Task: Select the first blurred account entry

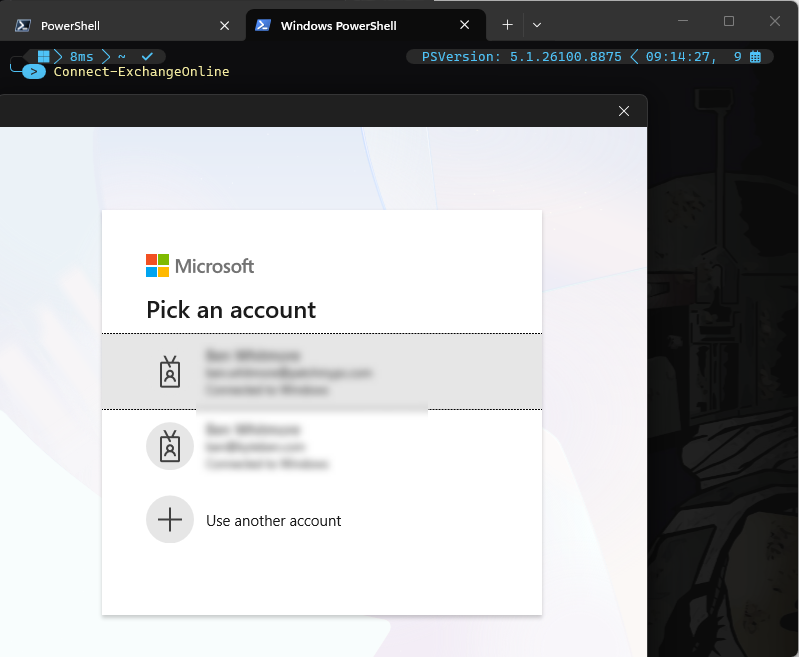Action: tap(322, 372)
